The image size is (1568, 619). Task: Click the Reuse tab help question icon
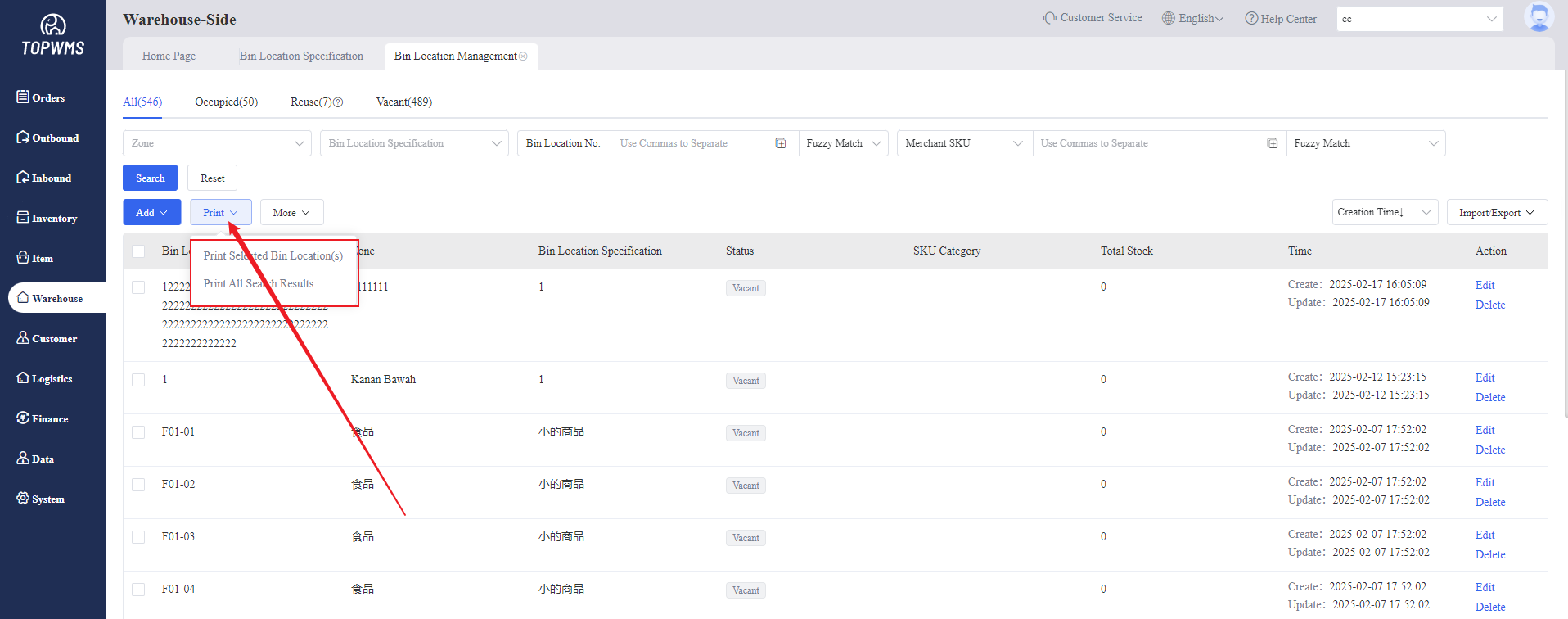point(338,102)
